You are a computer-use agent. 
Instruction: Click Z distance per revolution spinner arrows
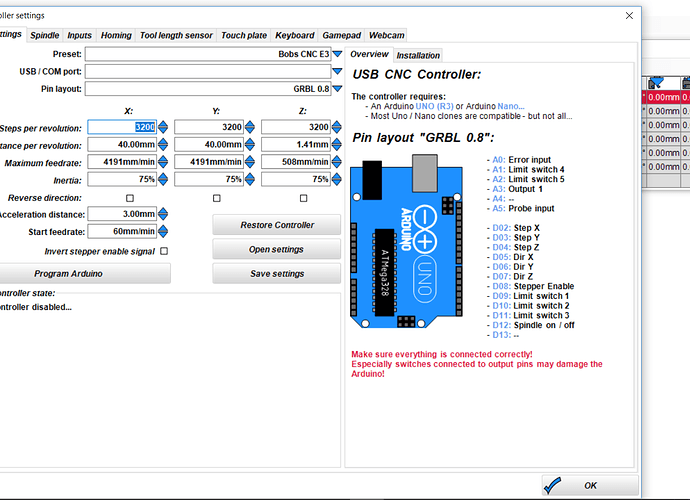pos(337,145)
